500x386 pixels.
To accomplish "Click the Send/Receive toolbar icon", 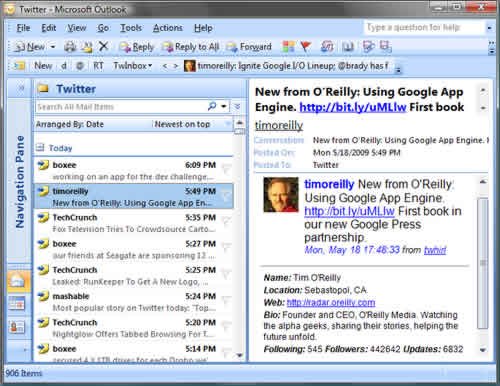I will pos(327,47).
